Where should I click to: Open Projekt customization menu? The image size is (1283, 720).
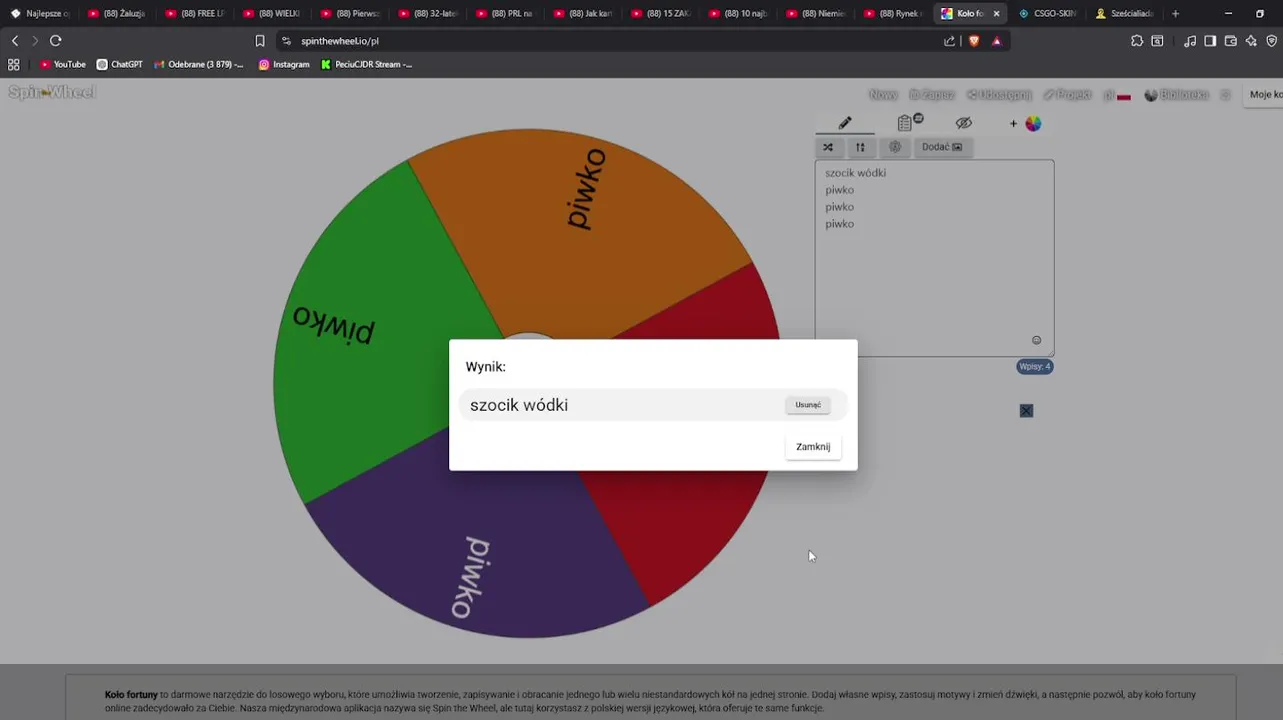click(x=1067, y=95)
